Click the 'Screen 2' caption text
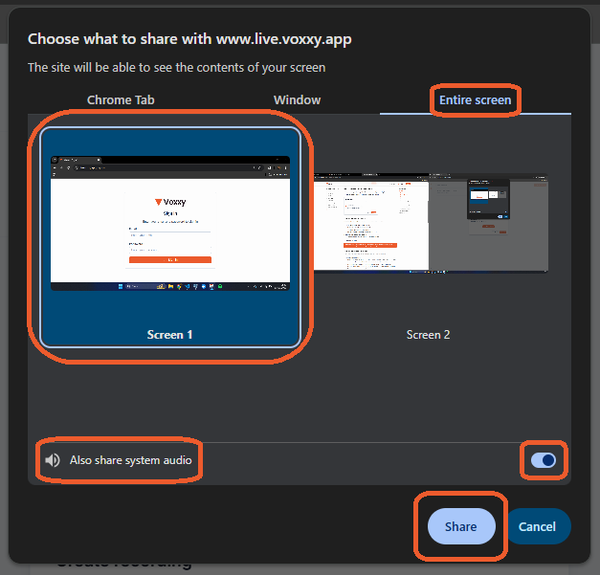This screenshot has width=600, height=575. tap(428, 335)
